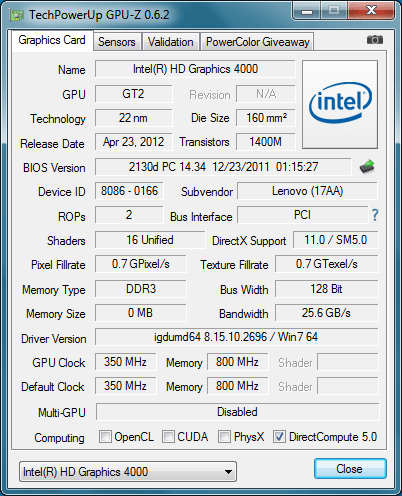Screen dimensions: 402x496
Task: Click the Intel vendor logo
Action: tap(340, 104)
